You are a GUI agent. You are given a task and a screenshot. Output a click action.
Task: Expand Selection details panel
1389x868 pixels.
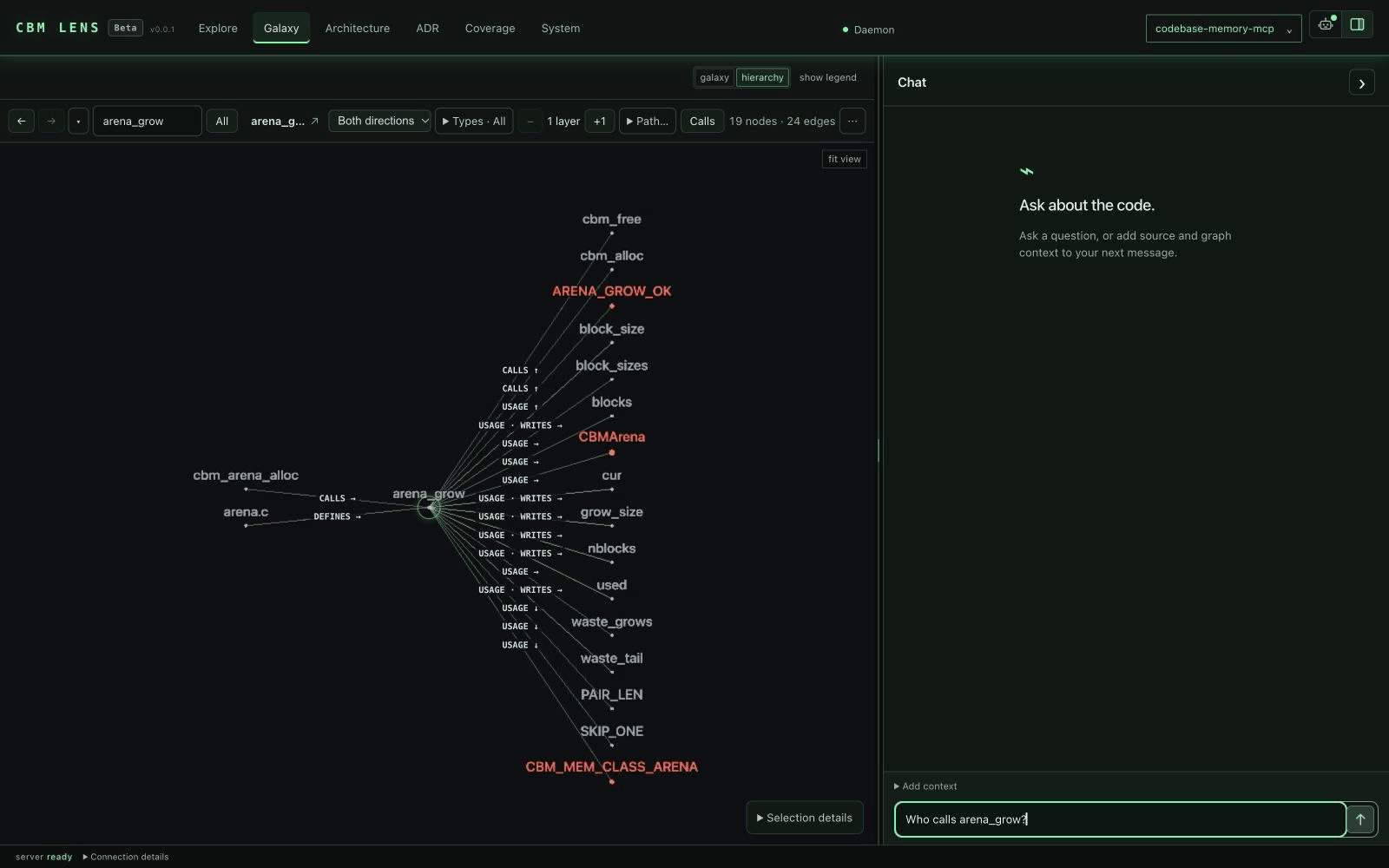pyautogui.click(x=805, y=818)
